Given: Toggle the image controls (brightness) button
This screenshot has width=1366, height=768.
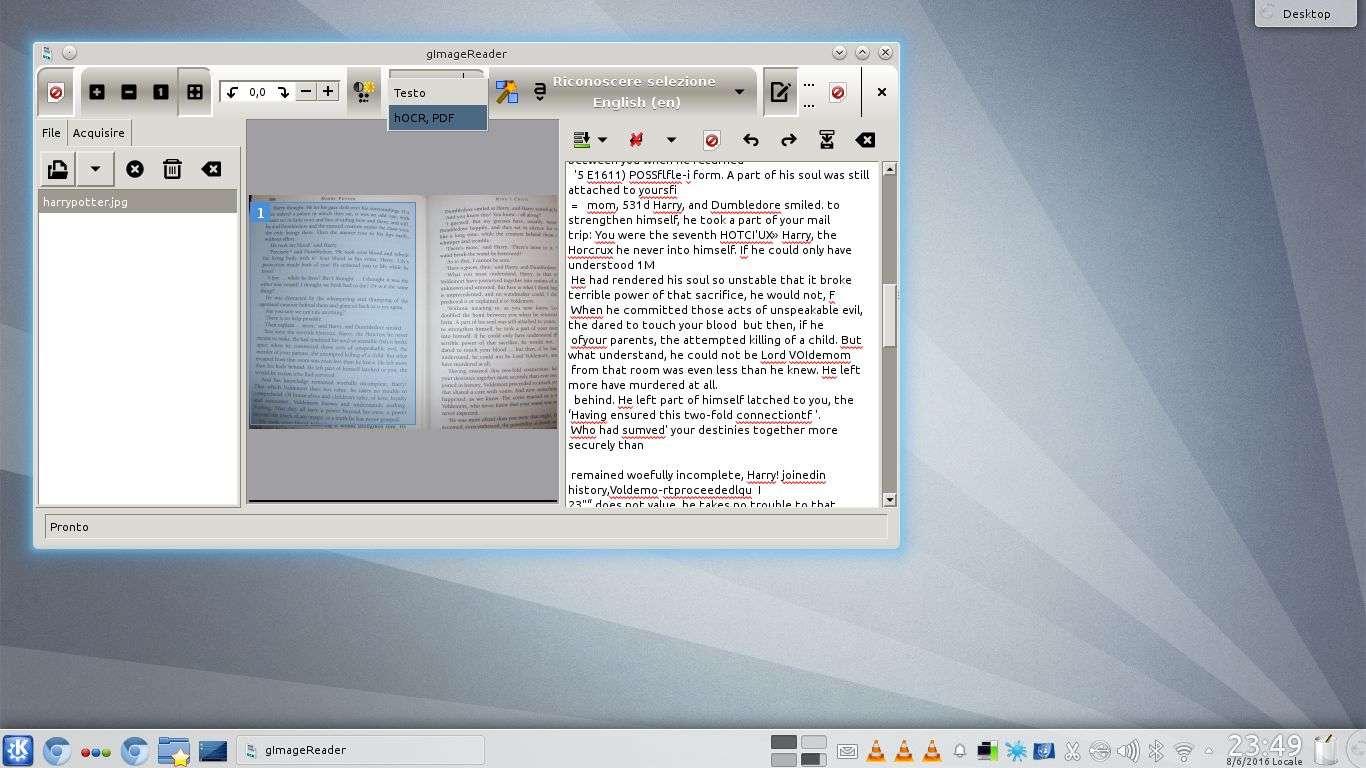Looking at the screenshot, I should coord(363,92).
